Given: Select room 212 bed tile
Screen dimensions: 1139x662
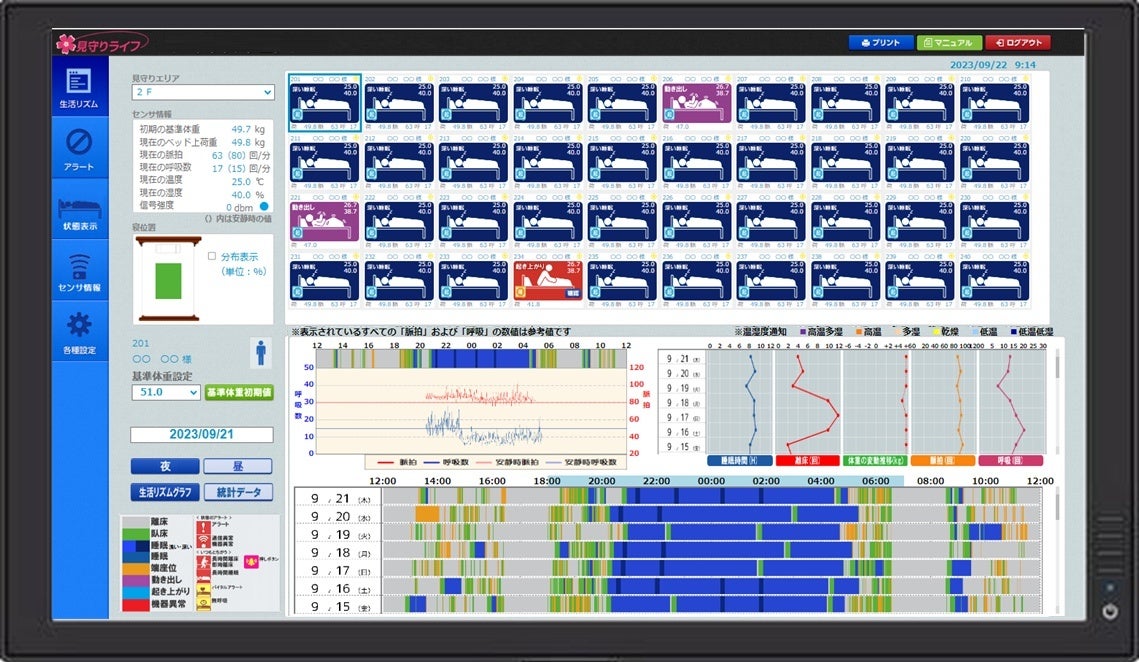Looking at the screenshot, I should [399, 161].
